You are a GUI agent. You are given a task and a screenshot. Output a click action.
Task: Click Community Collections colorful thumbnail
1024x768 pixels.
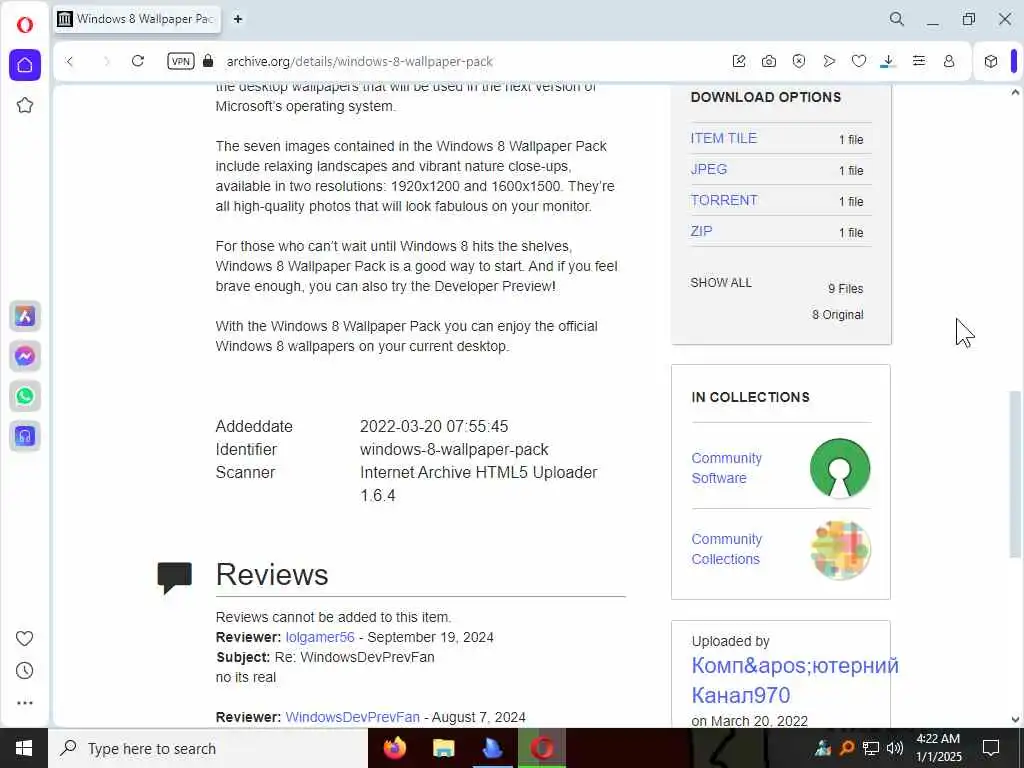(x=840, y=549)
